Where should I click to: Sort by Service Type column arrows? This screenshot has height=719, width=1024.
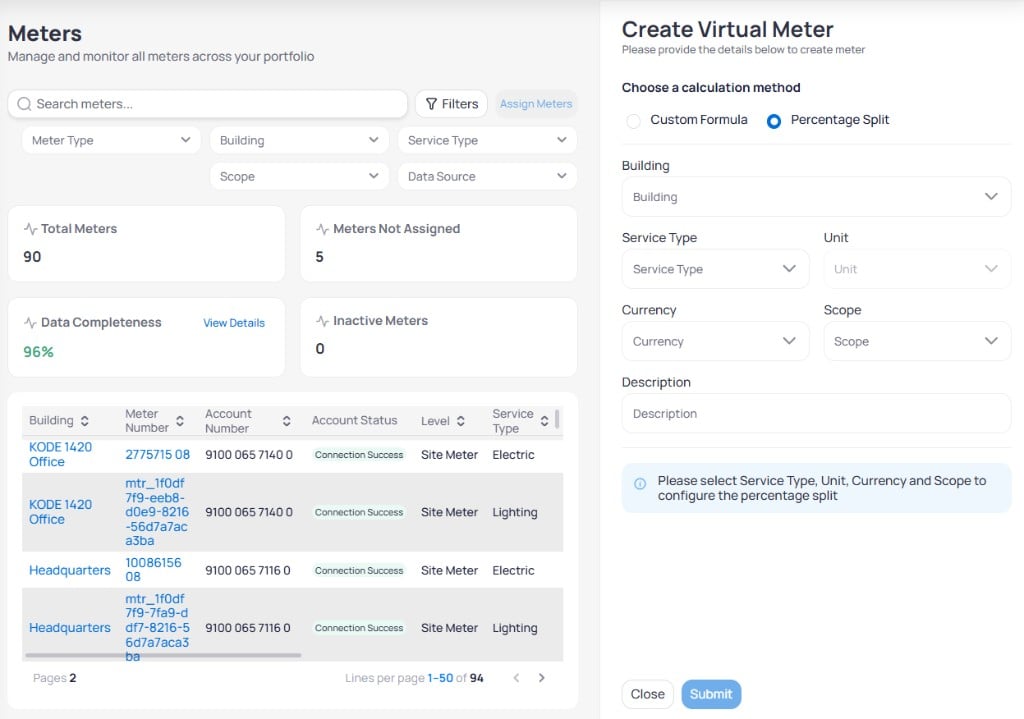click(545, 421)
